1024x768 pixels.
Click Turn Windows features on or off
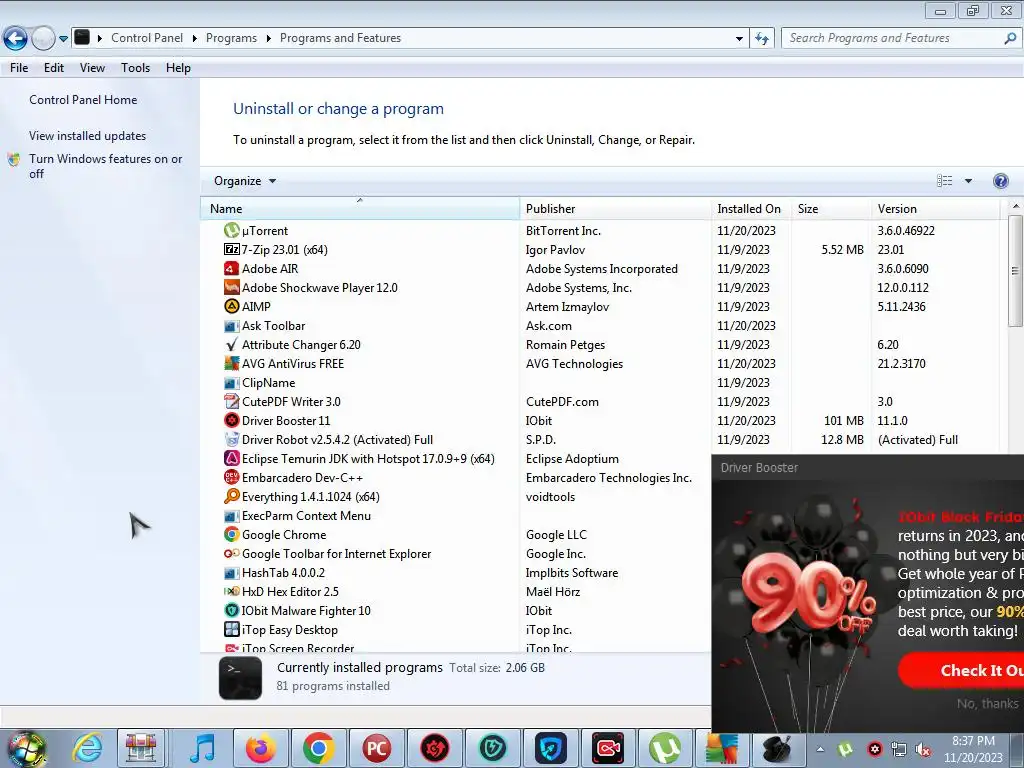(x=105, y=166)
